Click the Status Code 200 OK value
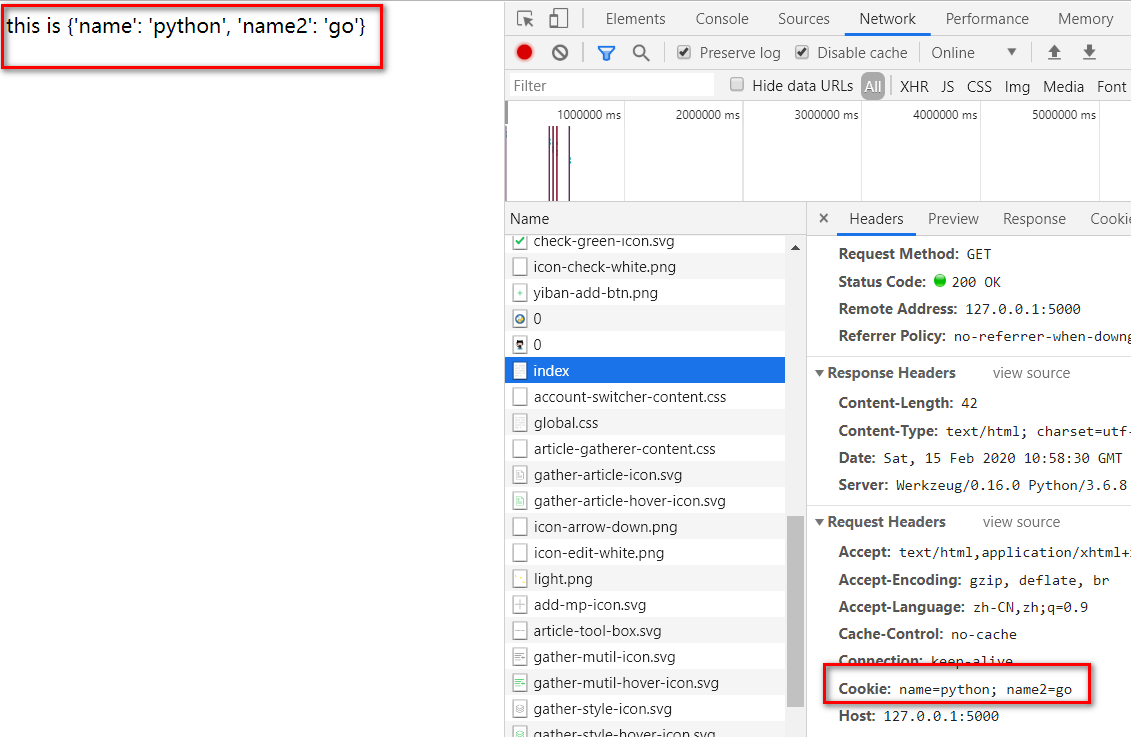This screenshot has height=737, width=1131. tap(975, 282)
